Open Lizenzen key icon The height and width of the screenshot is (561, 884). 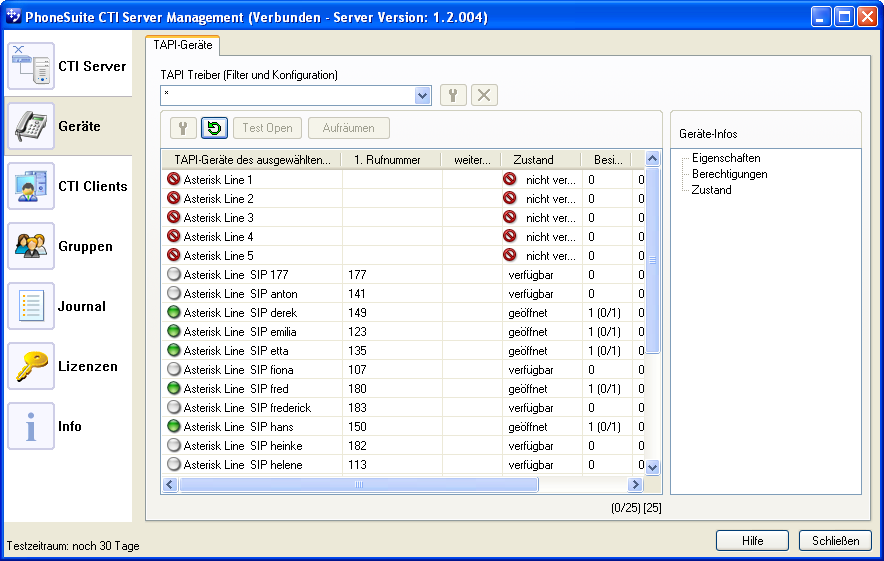pos(31,367)
